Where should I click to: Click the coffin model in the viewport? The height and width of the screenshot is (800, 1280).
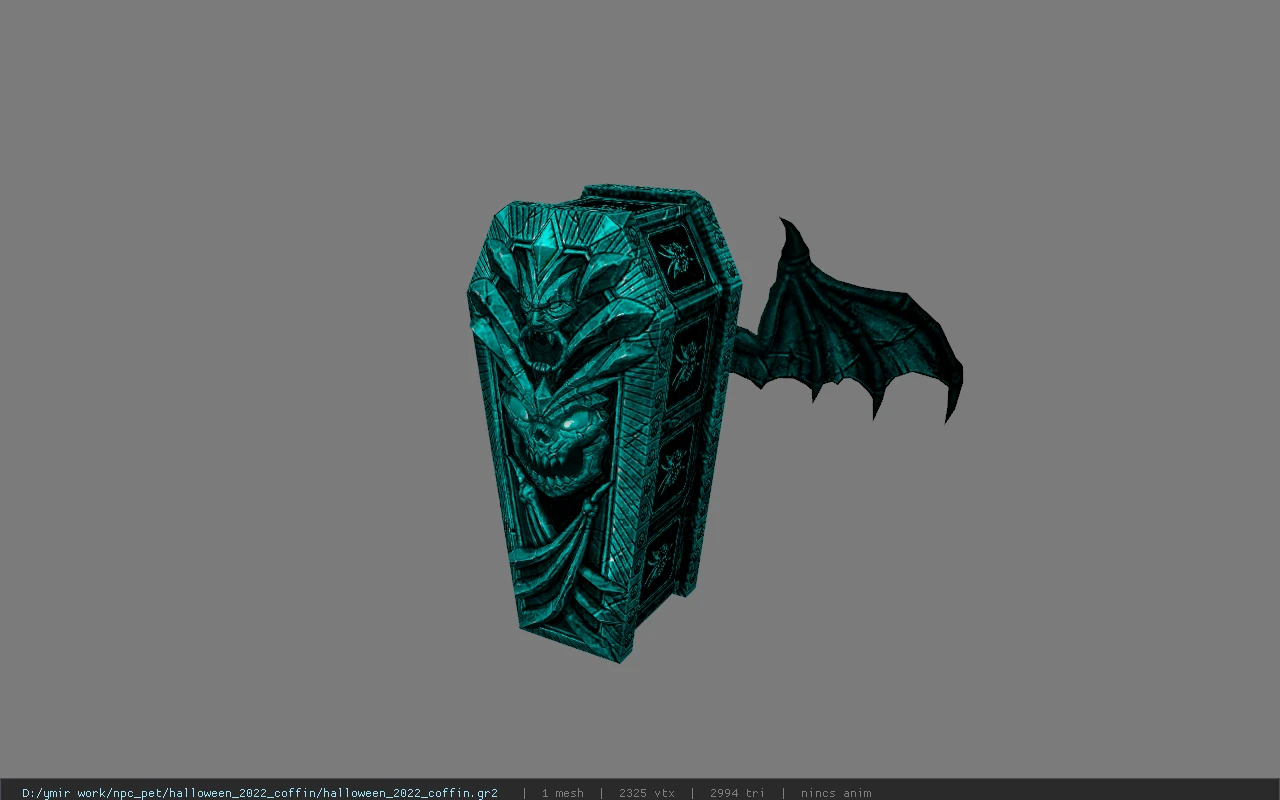click(605, 425)
